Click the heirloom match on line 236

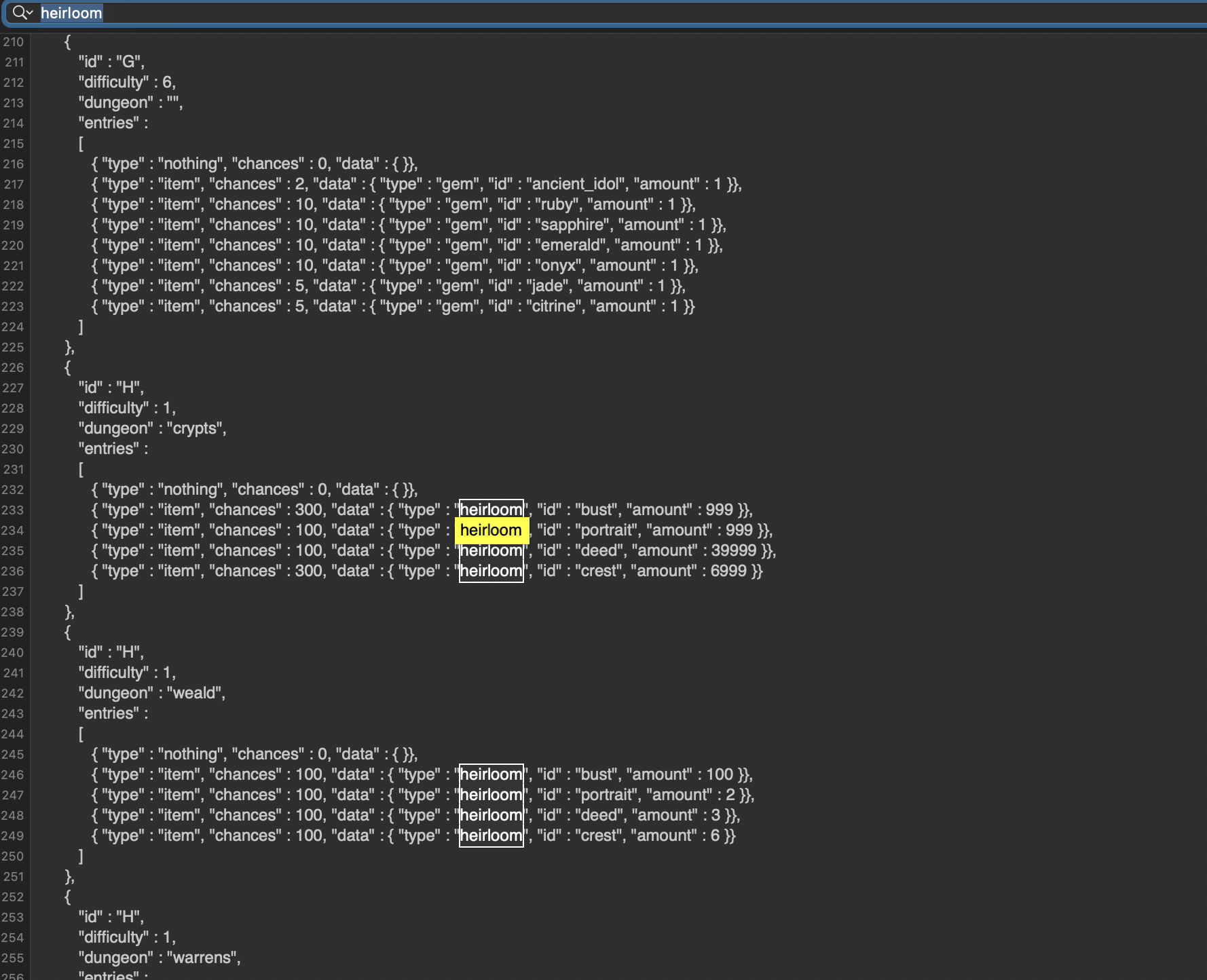pos(491,571)
